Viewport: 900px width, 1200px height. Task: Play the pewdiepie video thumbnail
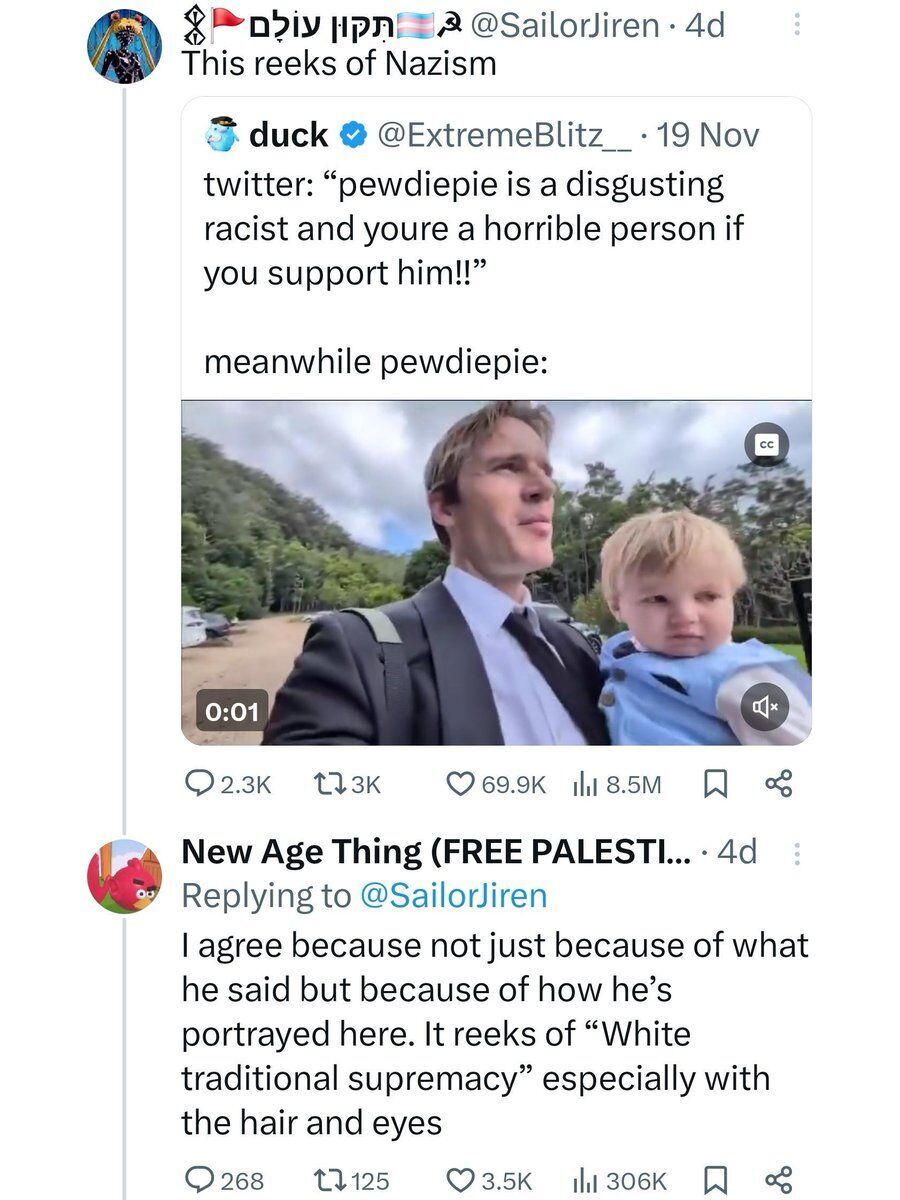496,573
